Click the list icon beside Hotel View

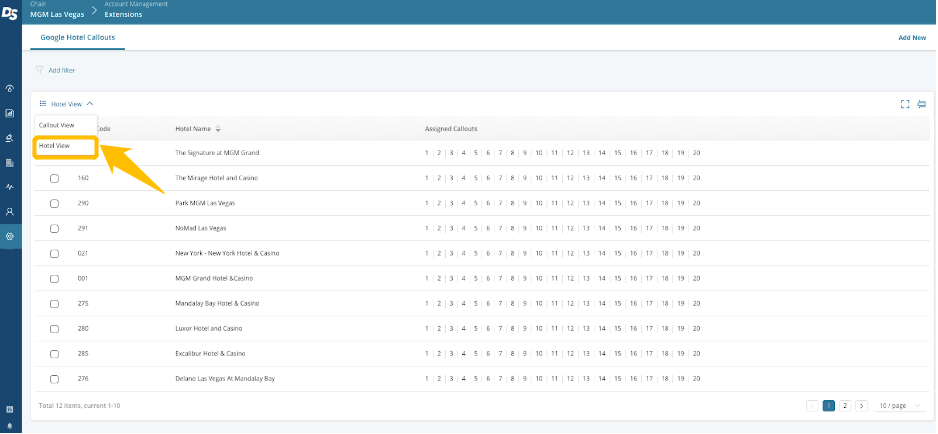[x=43, y=104]
